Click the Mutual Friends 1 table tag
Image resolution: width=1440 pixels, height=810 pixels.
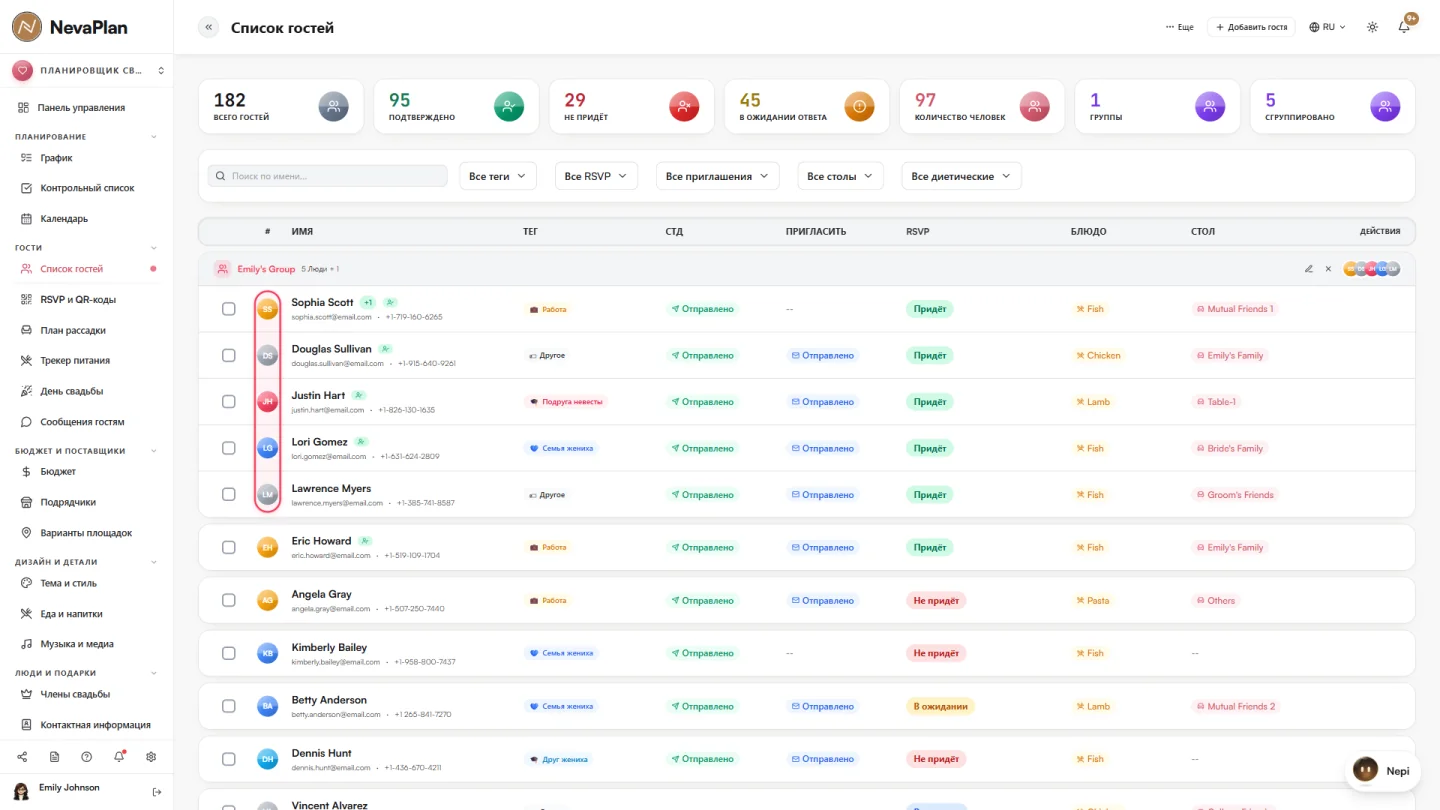[1234, 309]
